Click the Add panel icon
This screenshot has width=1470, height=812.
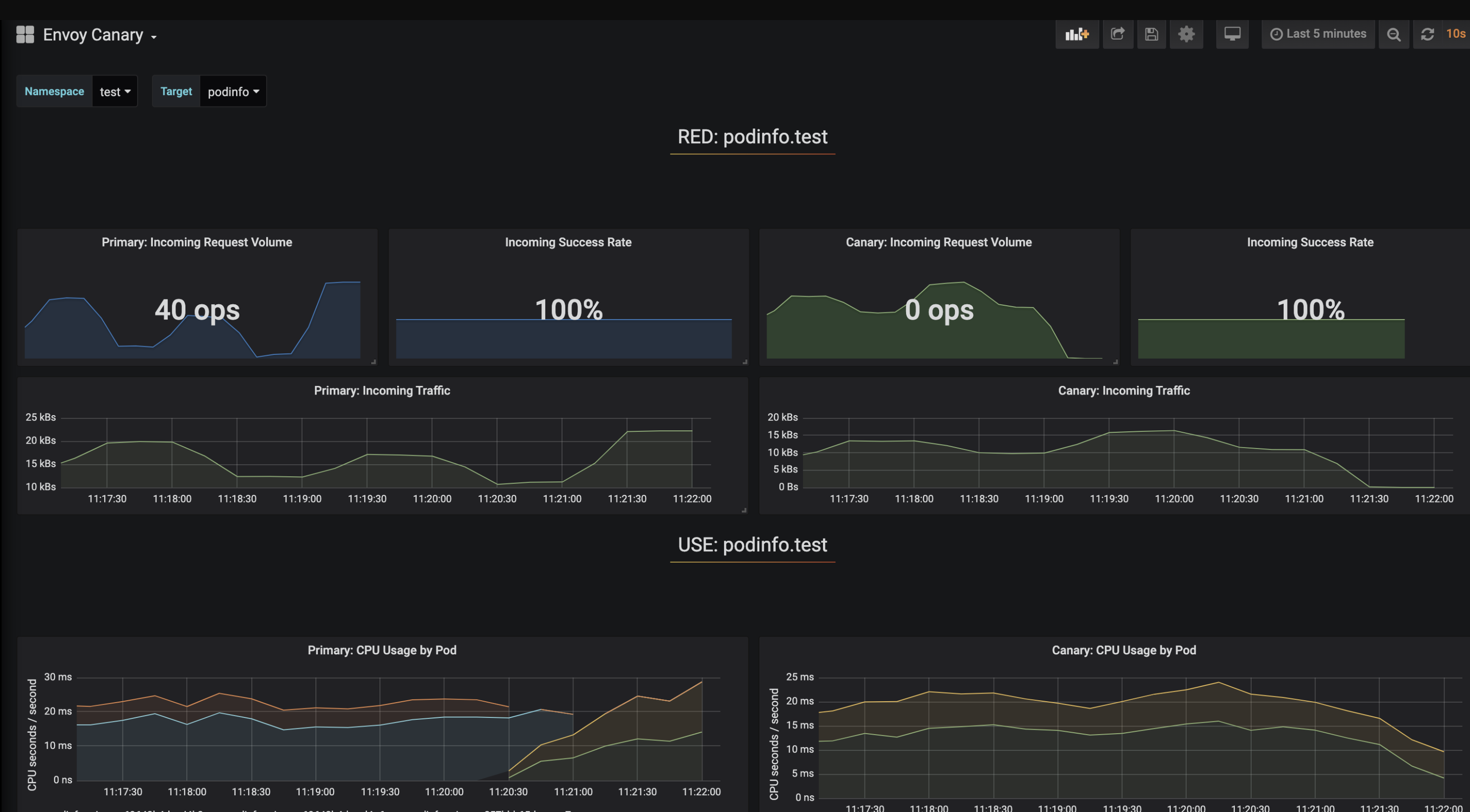[x=1076, y=34]
